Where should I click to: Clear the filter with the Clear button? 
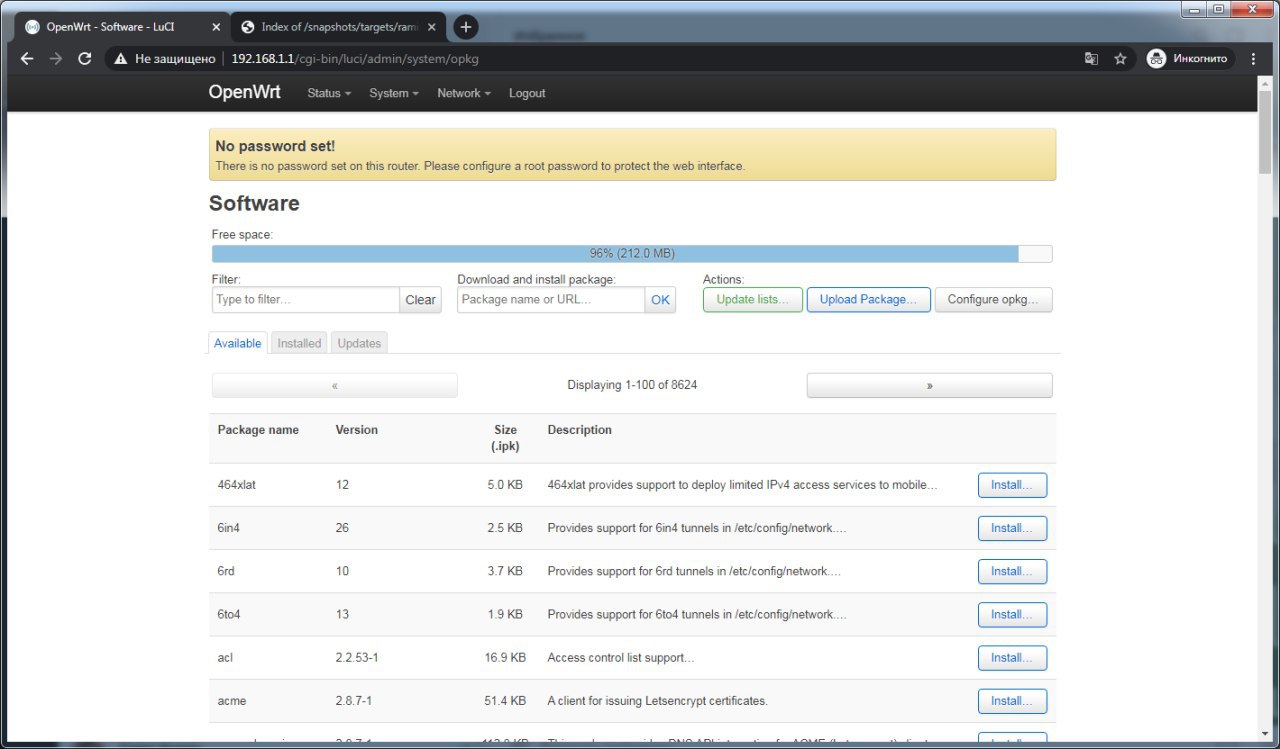pyautogui.click(x=421, y=300)
